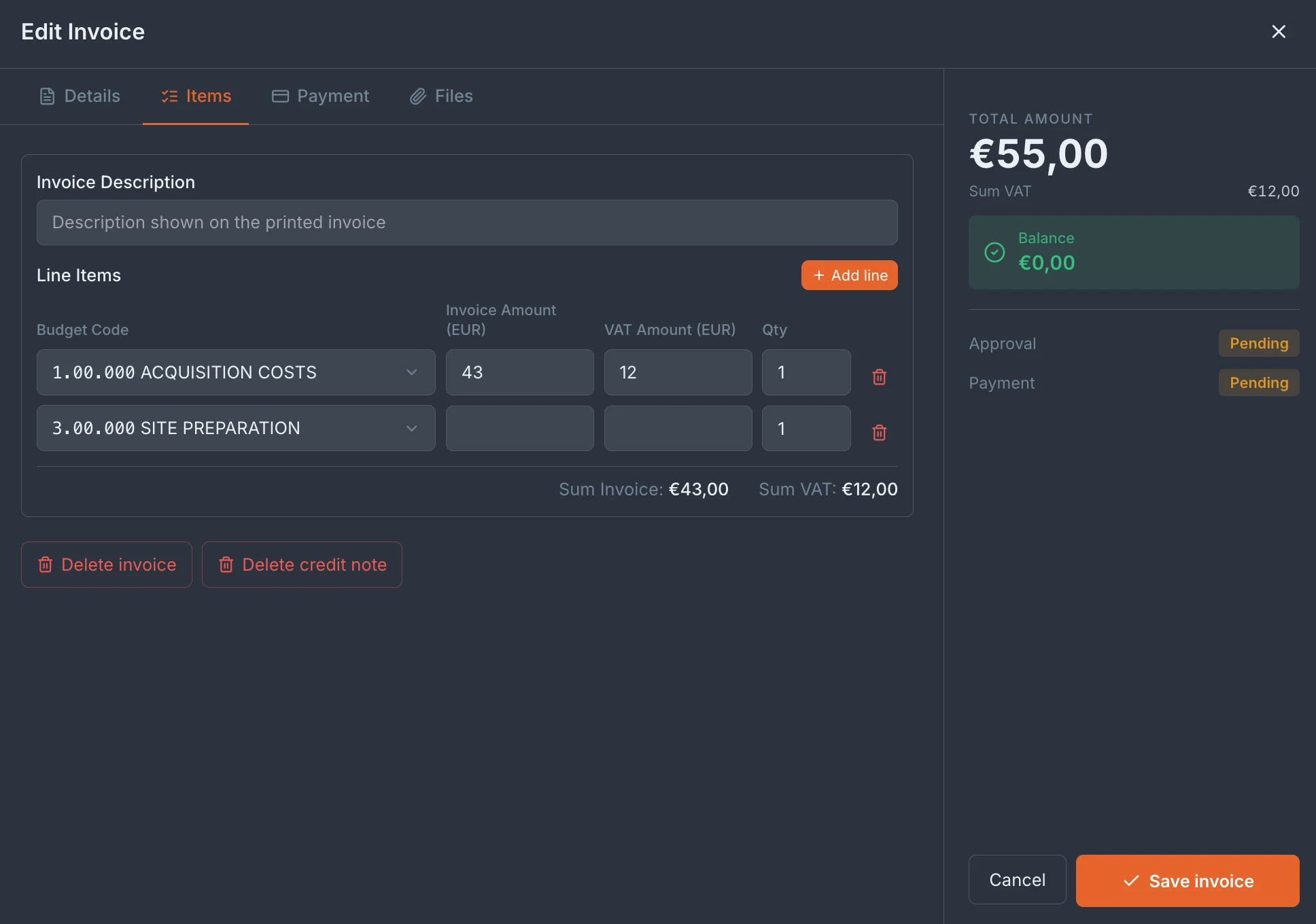Add a new line item
Image resolution: width=1316 pixels, height=924 pixels.
(x=849, y=275)
